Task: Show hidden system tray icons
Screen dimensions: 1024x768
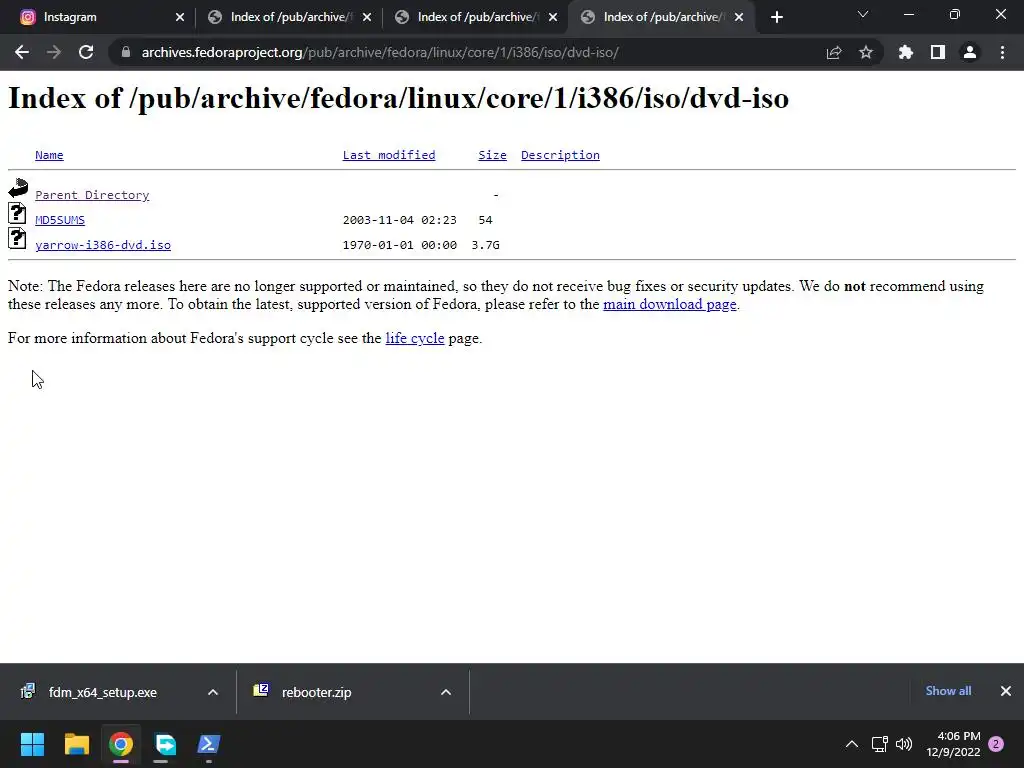Action: (852, 744)
